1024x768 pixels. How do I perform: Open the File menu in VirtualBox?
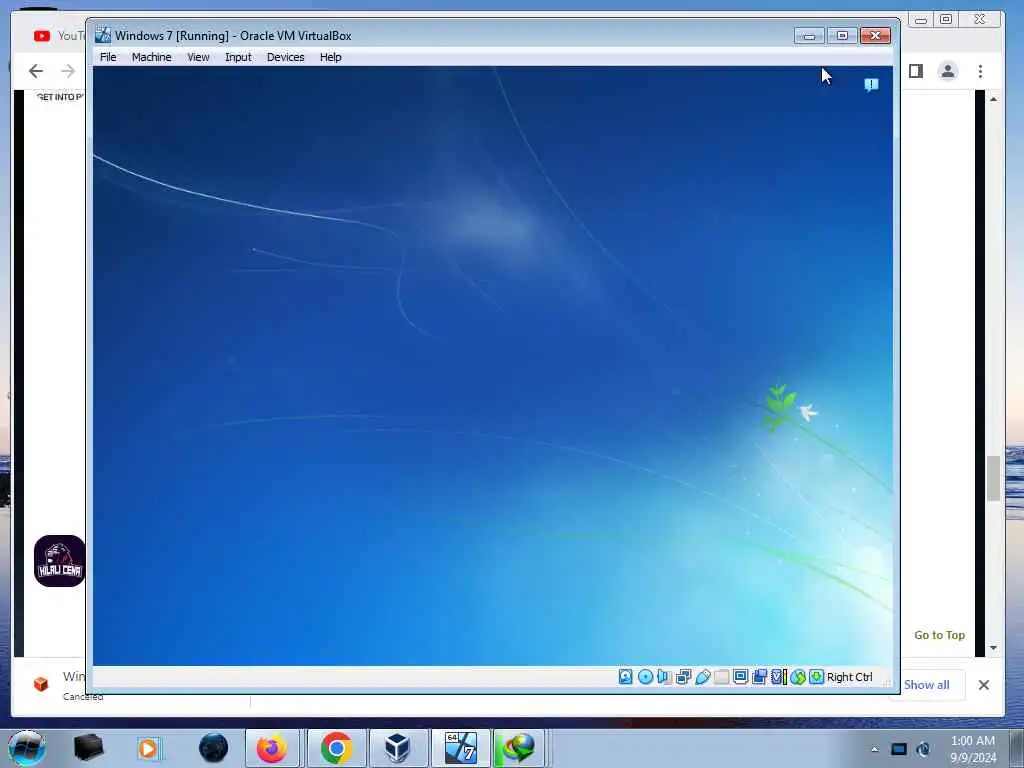(x=108, y=57)
